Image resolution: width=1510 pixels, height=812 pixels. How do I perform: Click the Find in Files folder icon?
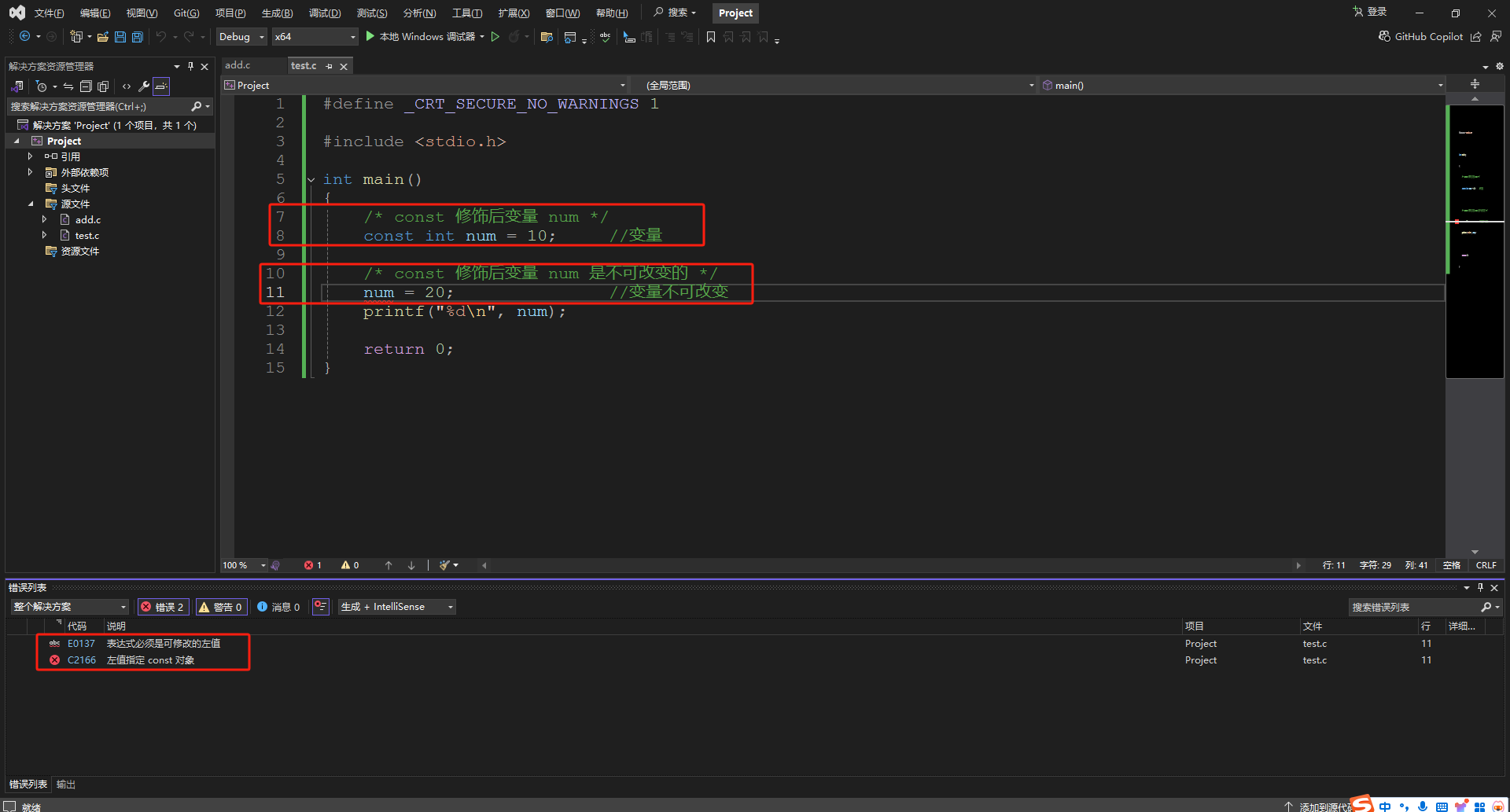(x=547, y=37)
